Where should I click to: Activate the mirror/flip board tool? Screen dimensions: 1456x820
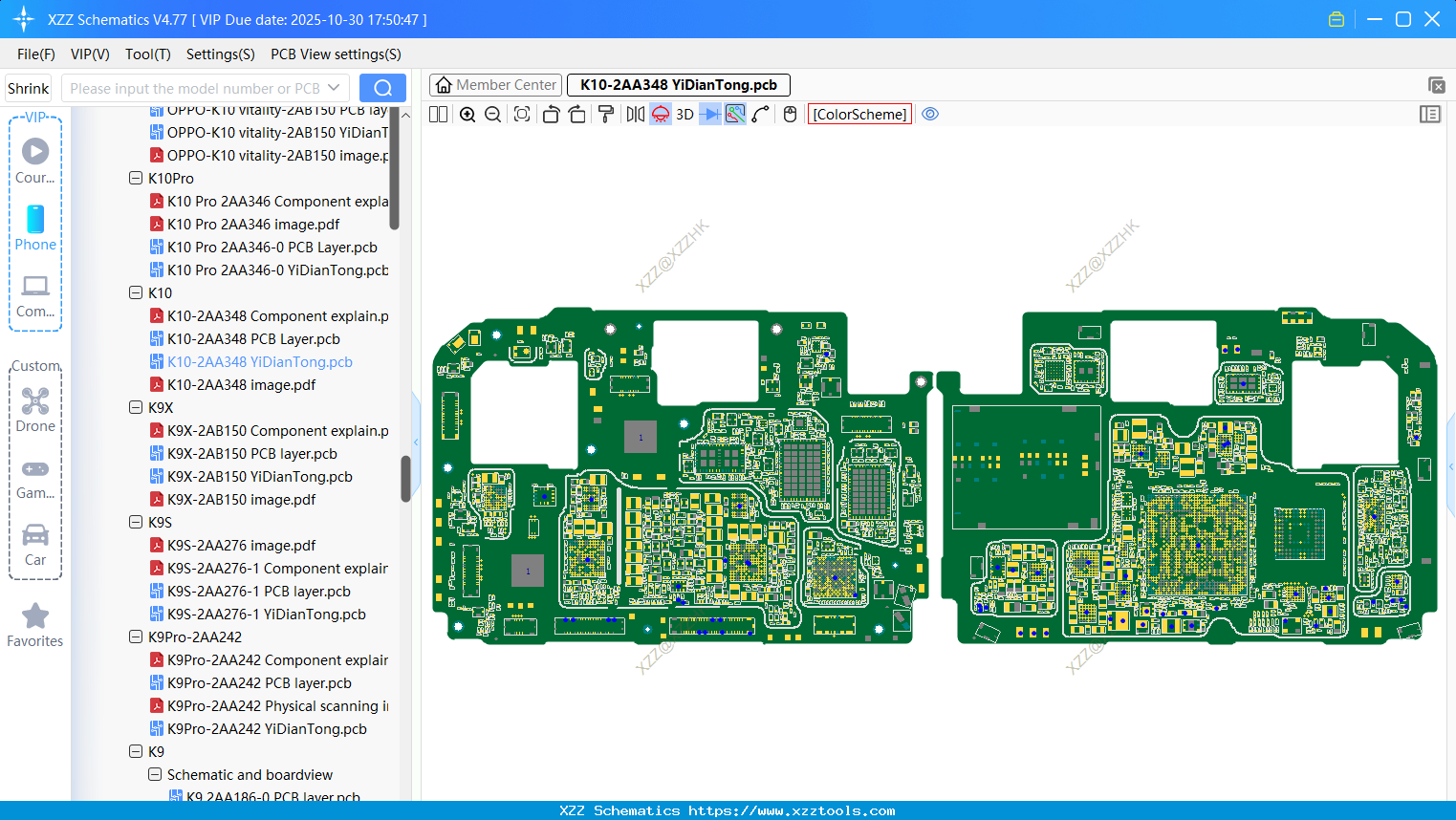pyautogui.click(x=633, y=114)
